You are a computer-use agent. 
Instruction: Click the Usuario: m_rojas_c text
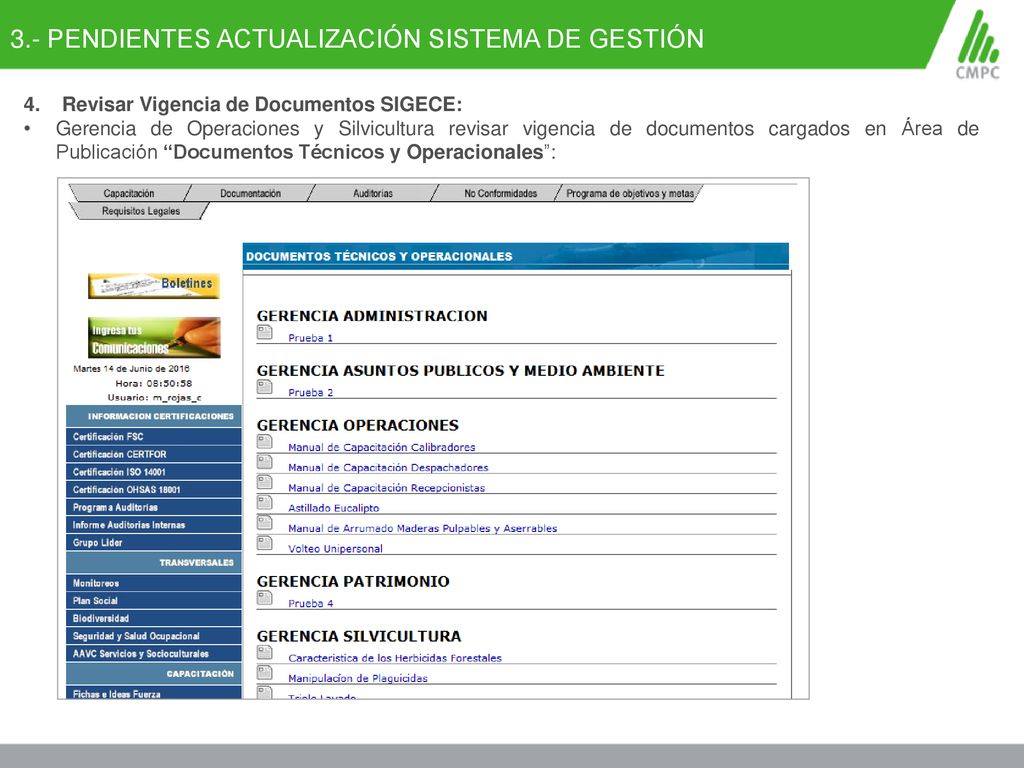click(x=154, y=397)
